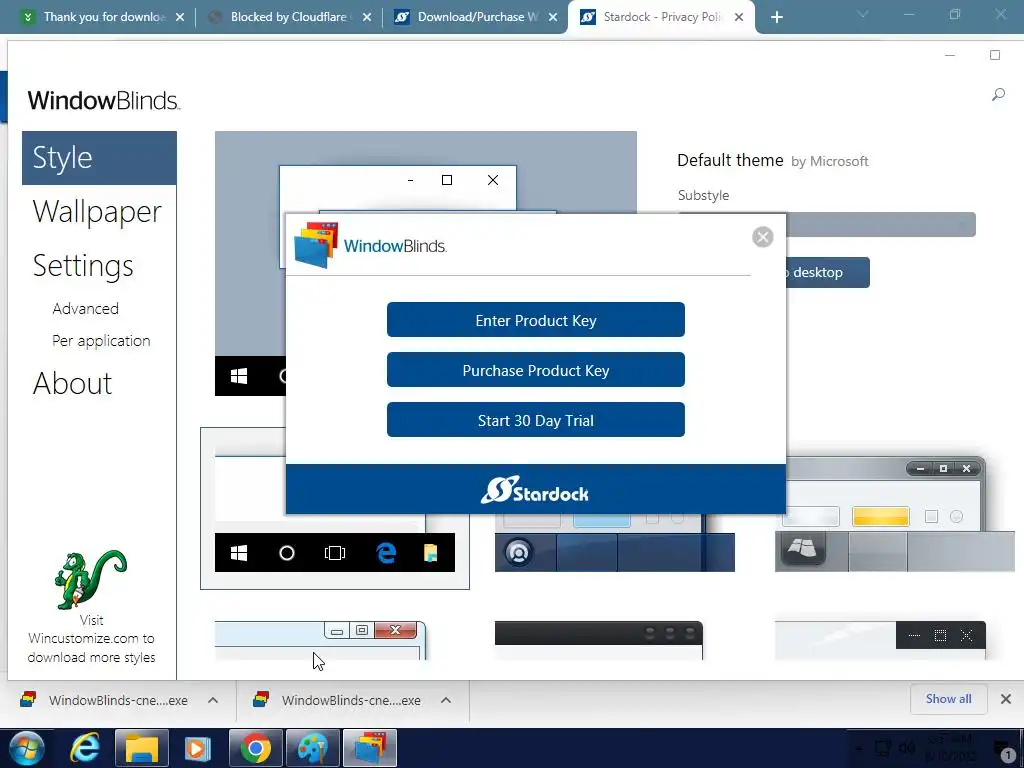
Task: Click the Wincustomize gecko mascot icon
Action: click(90, 579)
